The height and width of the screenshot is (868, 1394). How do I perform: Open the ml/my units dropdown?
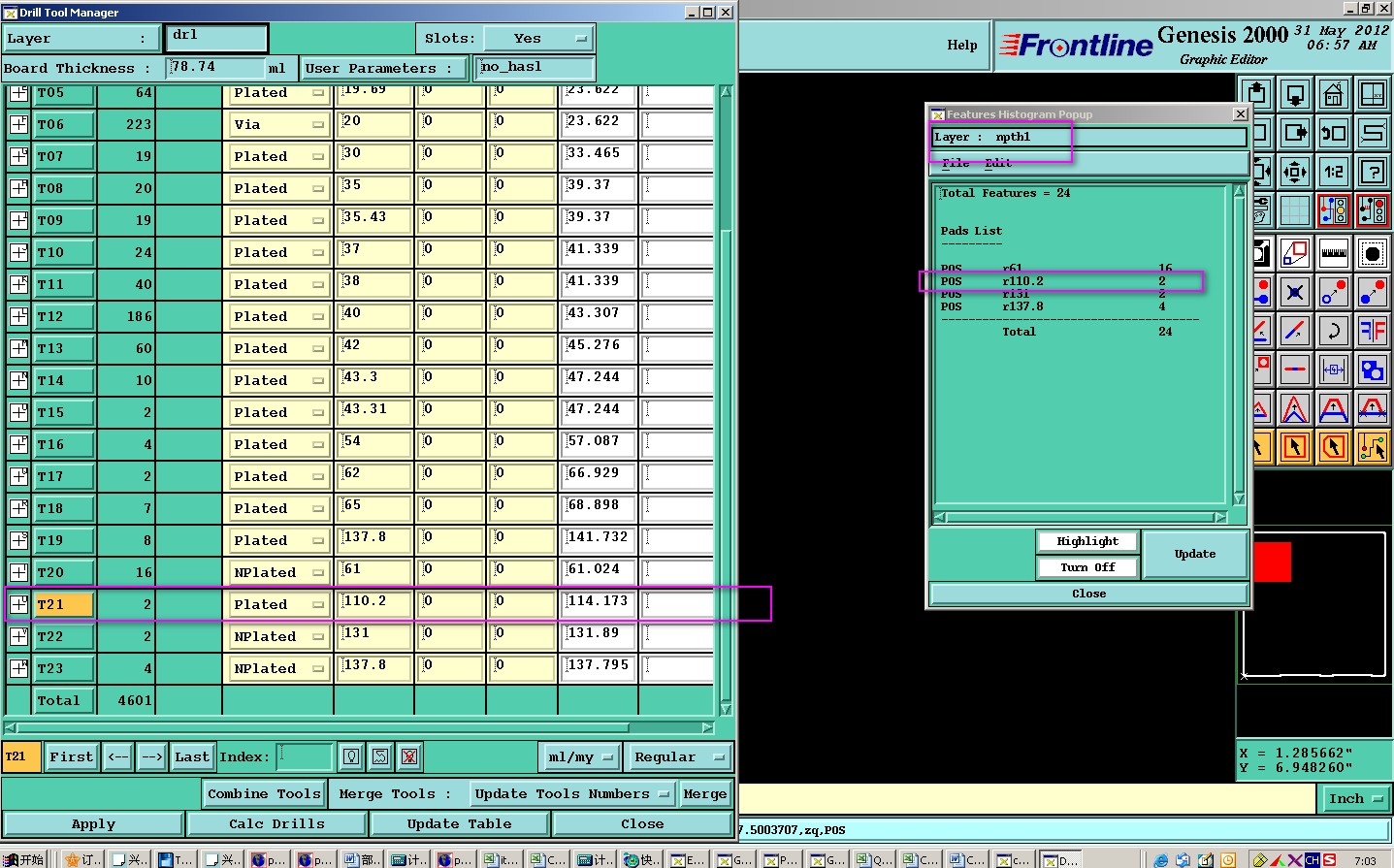(x=580, y=756)
